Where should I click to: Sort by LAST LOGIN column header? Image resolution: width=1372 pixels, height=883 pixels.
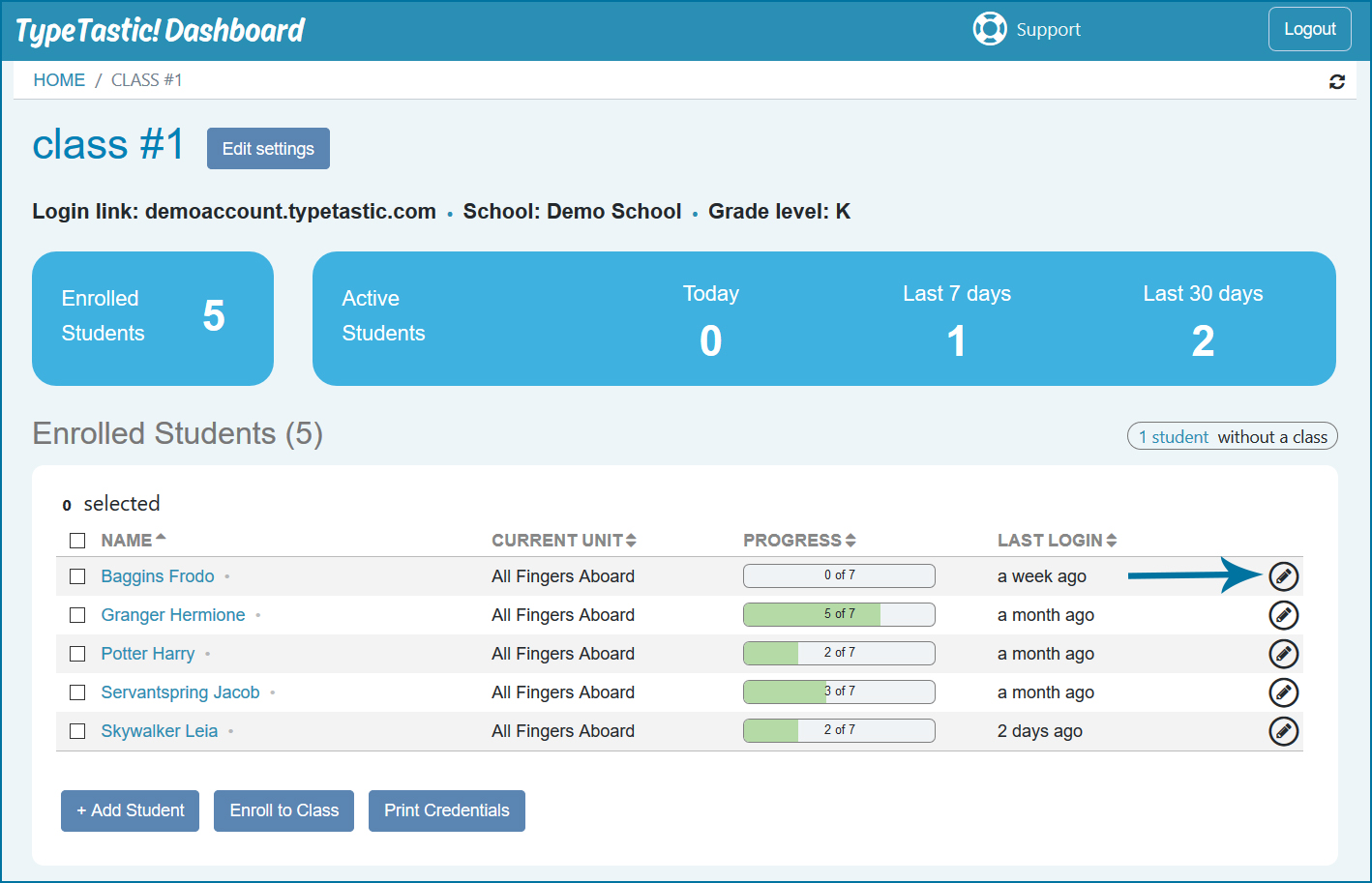(x=1058, y=541)
